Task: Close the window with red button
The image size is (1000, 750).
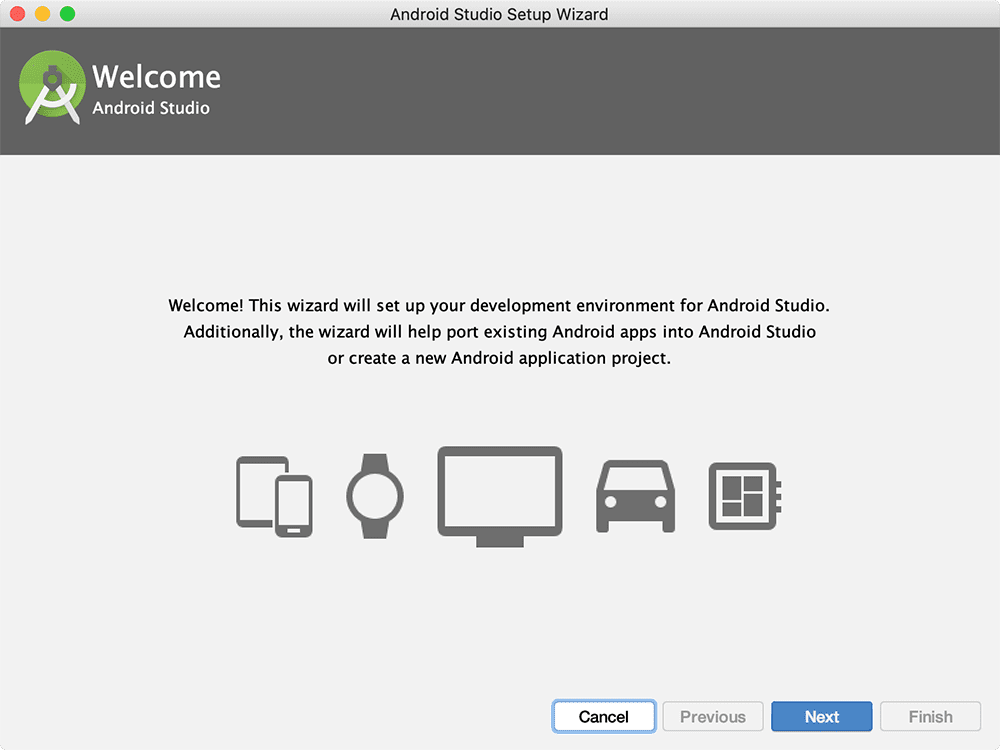Action: click(x=18, y=13)
